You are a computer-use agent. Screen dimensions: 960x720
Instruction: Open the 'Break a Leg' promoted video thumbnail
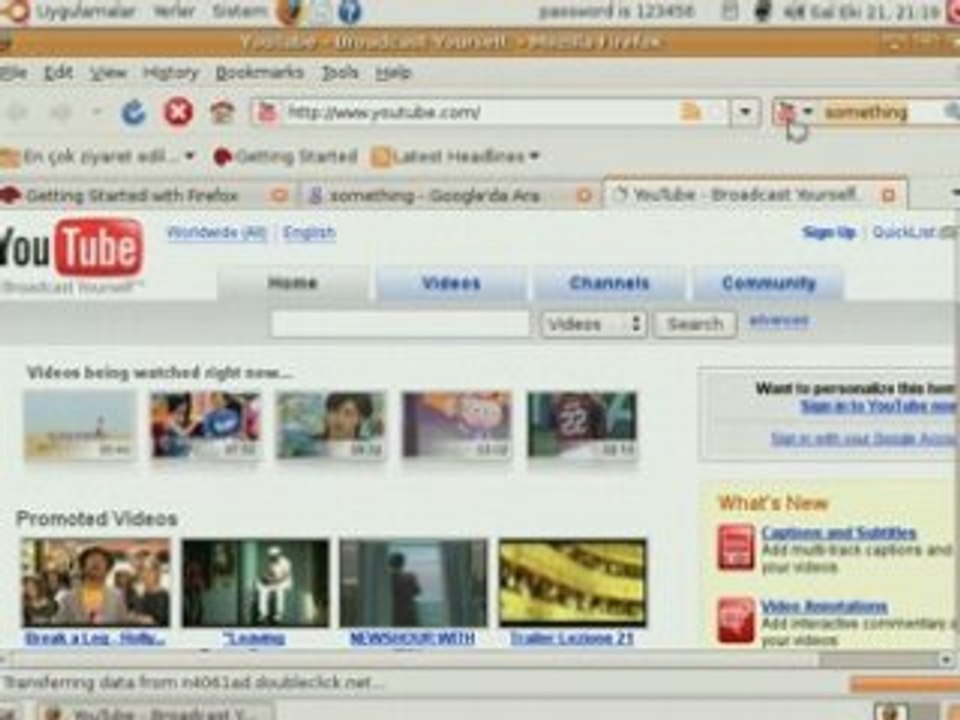(x=96, y=582)
